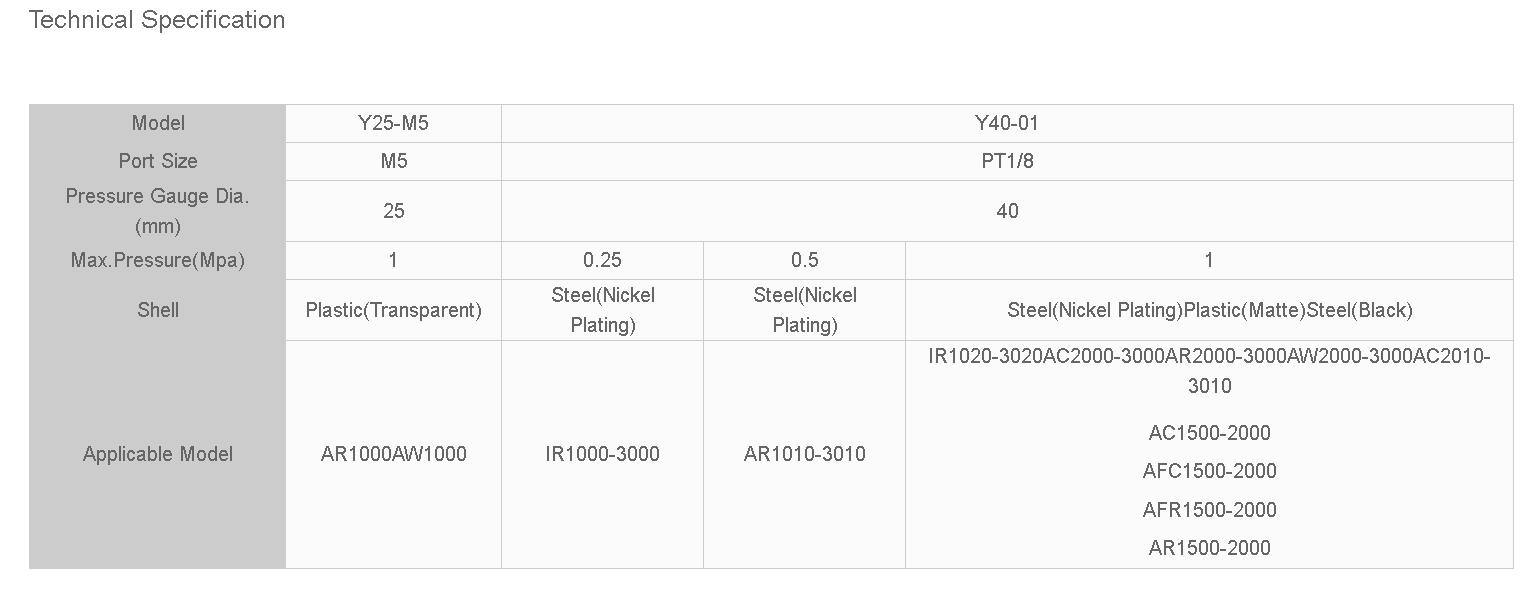Click the 0.25 max pressure cell
The height and width of the screenshot is (589, 1528).
click(602, 260)
